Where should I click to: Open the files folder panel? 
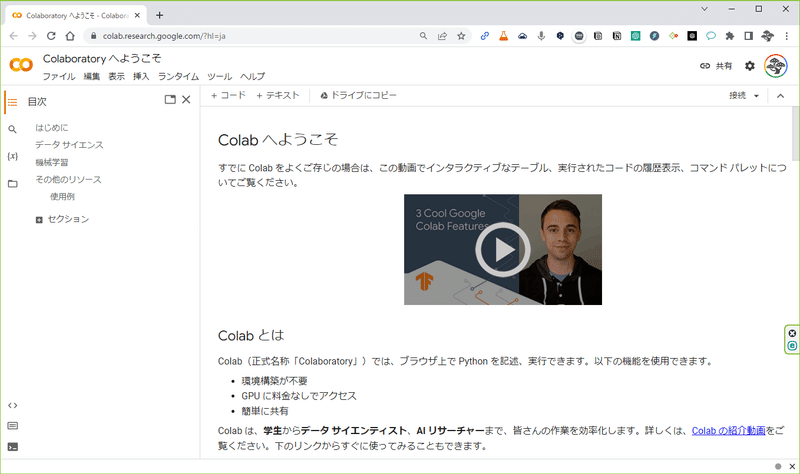tap(13, 184)
